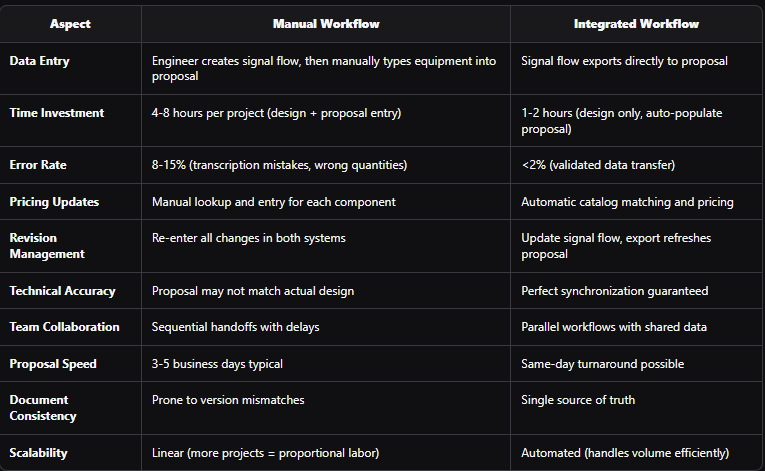Click 'Automatic catalog matching and pricing' cell

(x=627, y=202)
